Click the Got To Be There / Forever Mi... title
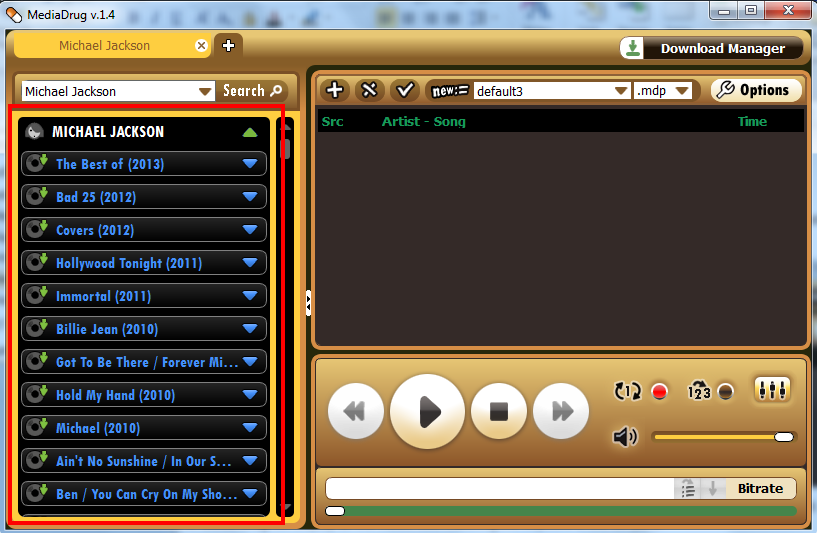 [147, 362]
